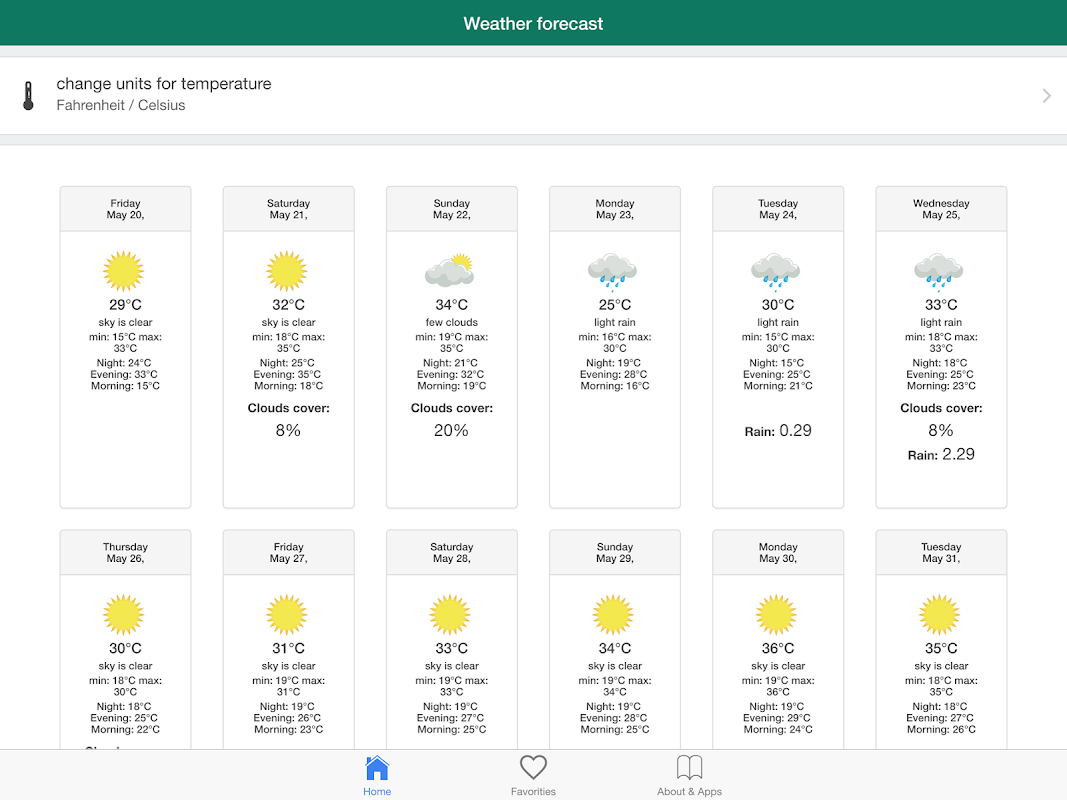Click the sun icon on Monday May 30 card
Viewport: 1067px width, 800px height.
(776, 614)
